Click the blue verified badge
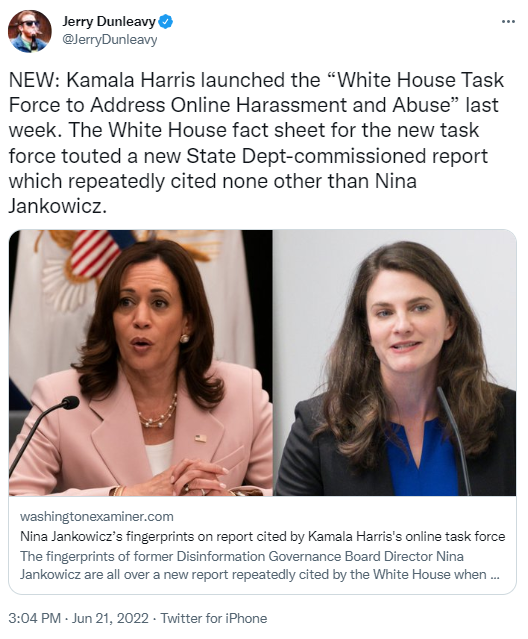528x639 pixels. pos(166,22)
